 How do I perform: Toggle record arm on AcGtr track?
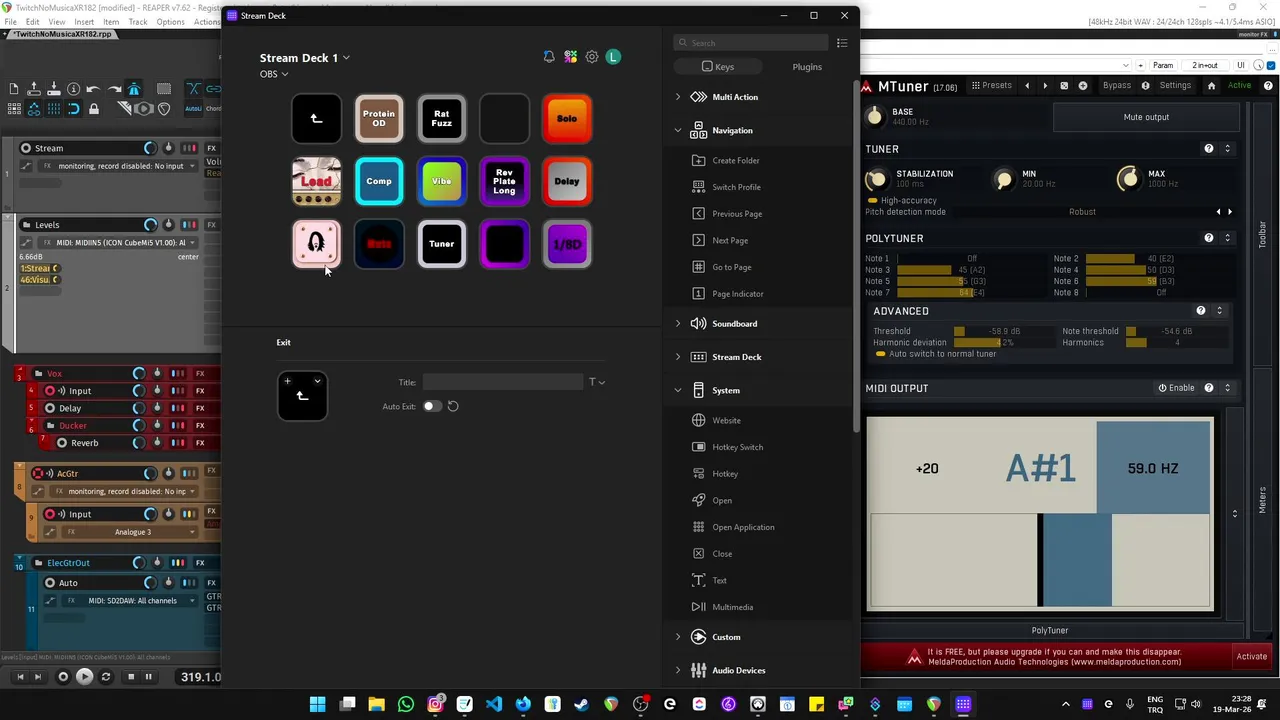(x=37, y=473)
